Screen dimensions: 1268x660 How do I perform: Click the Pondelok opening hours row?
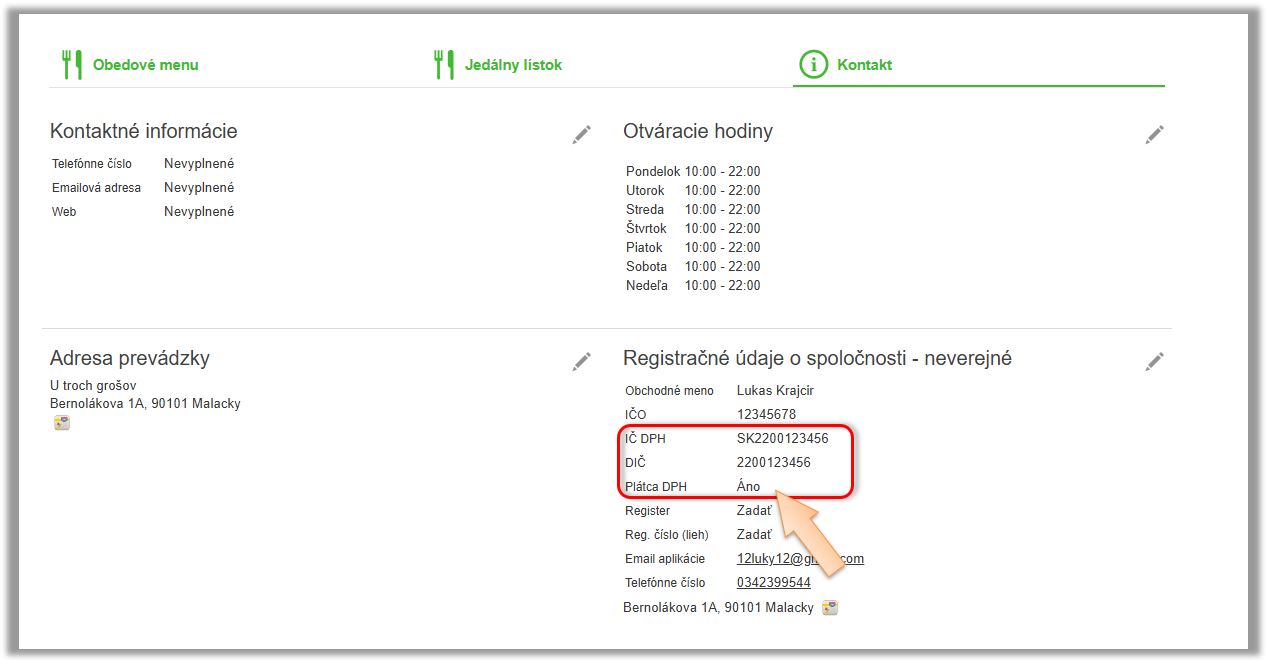tap(693, 172)
